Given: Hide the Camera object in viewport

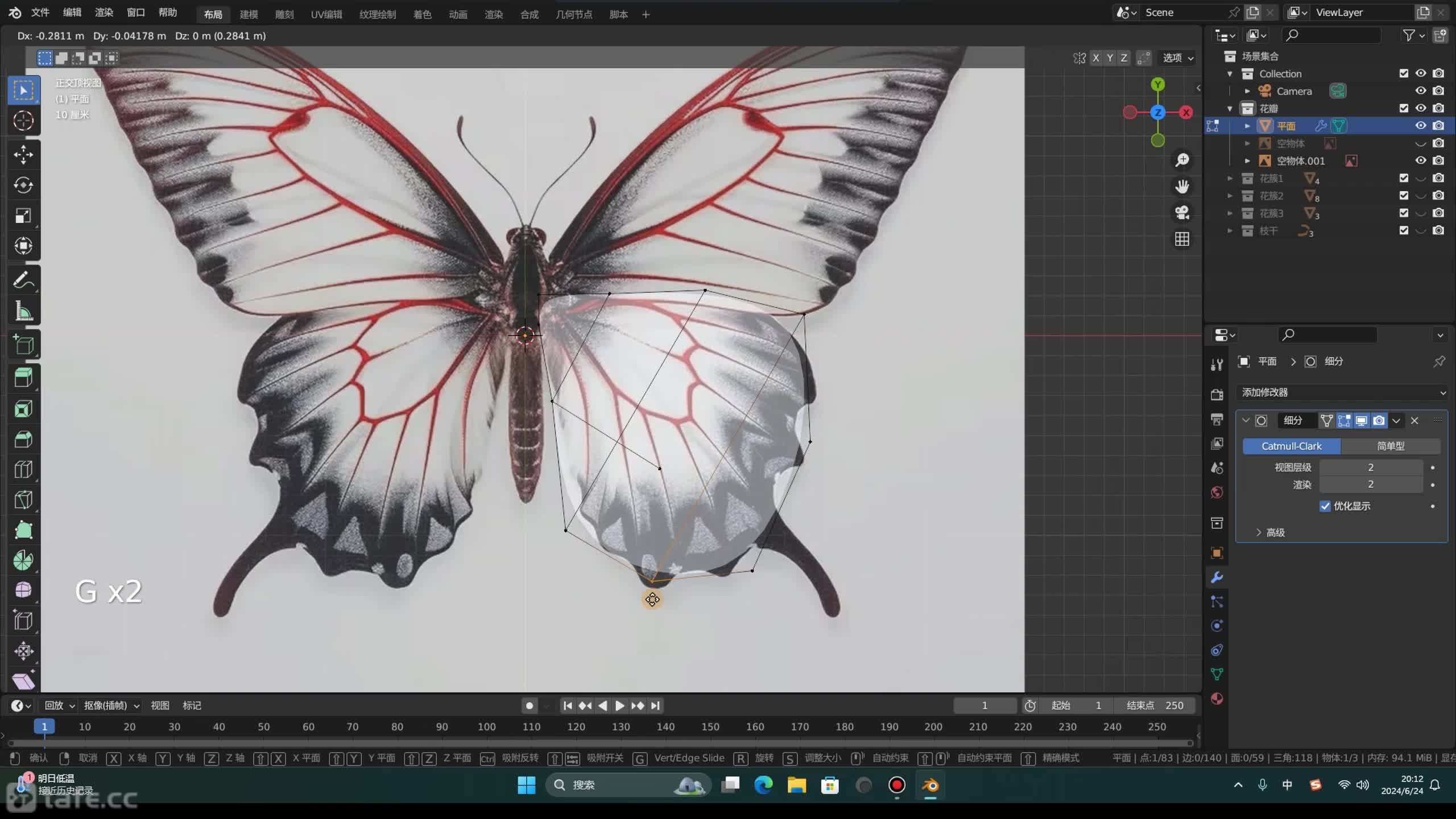Looking at the screenshot, I should pos(1420,91).
